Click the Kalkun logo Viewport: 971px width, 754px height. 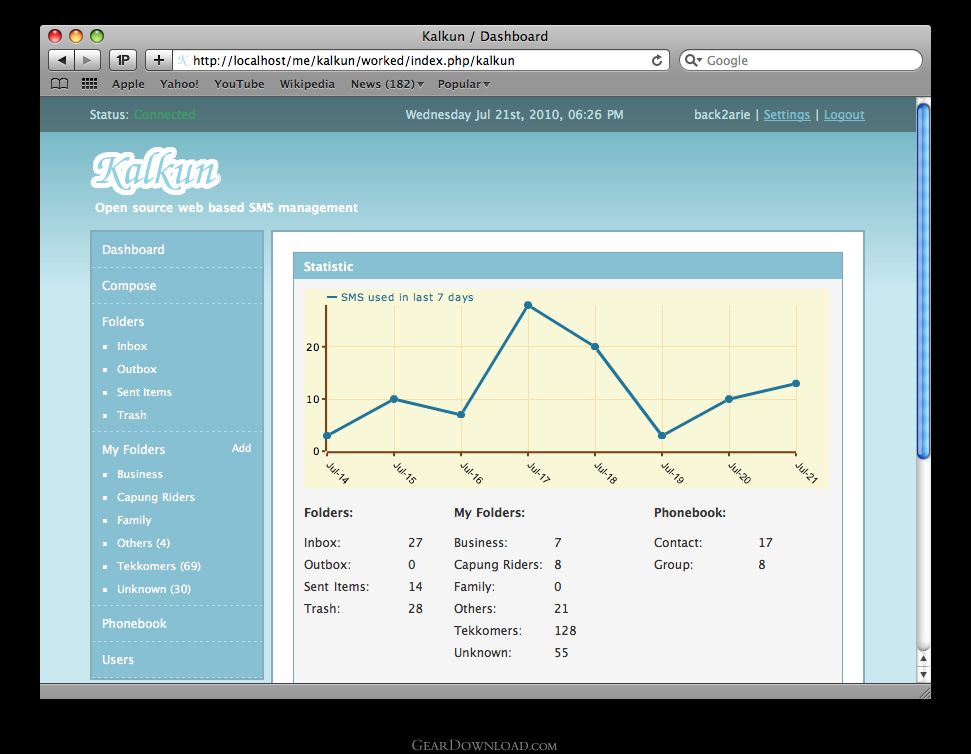click(155, 171)
